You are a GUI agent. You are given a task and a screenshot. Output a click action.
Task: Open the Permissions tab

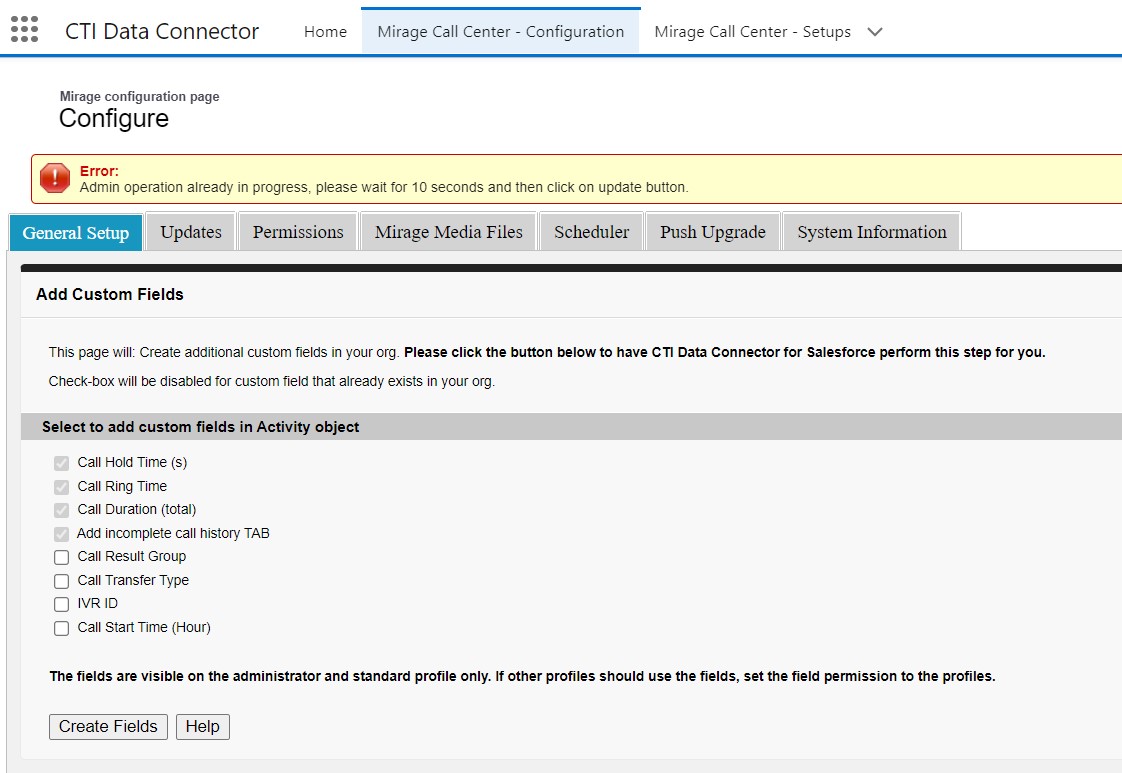(x=298, y=232)
